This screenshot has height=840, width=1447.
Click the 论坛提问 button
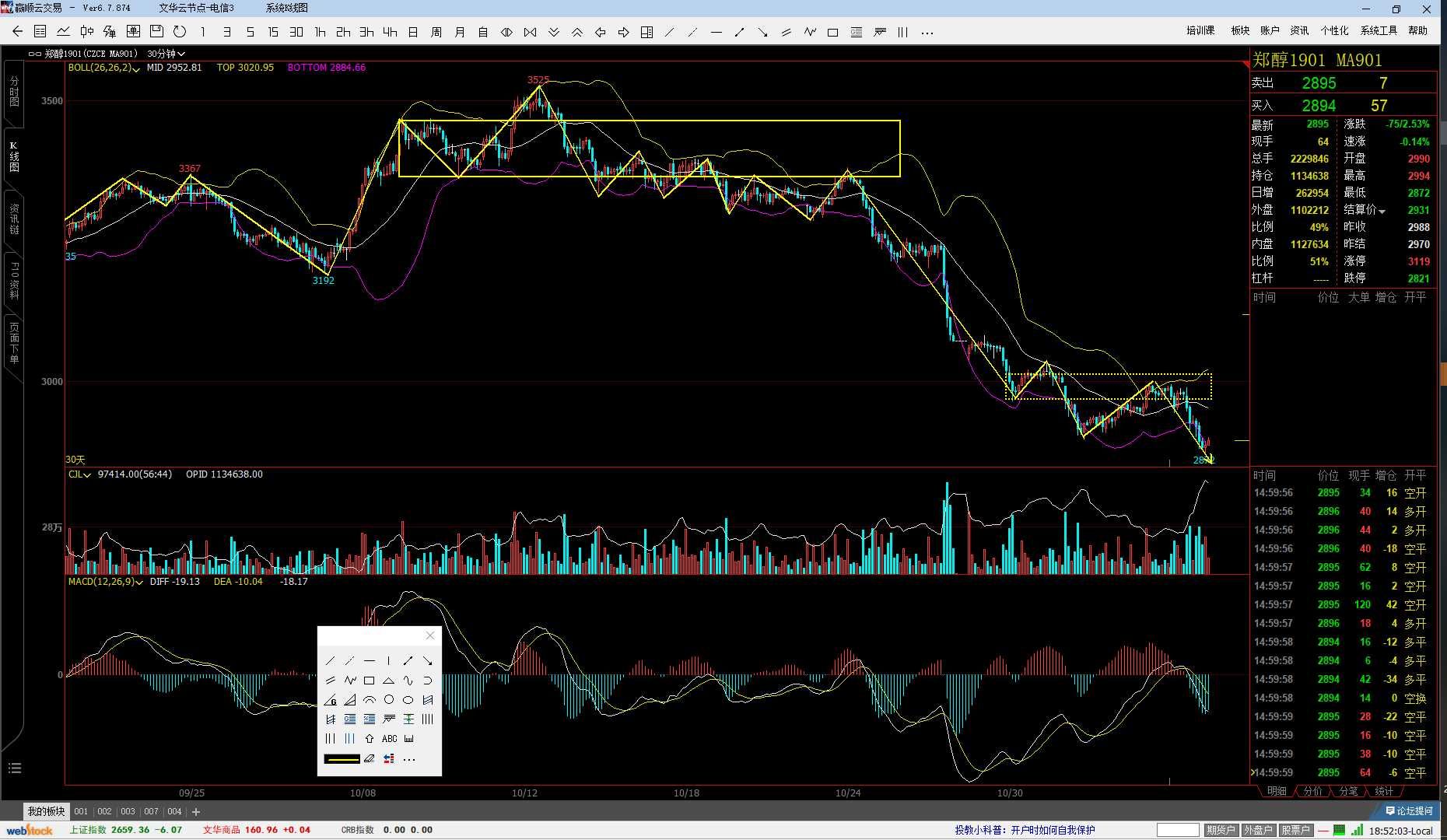[x=1409, y=810]
